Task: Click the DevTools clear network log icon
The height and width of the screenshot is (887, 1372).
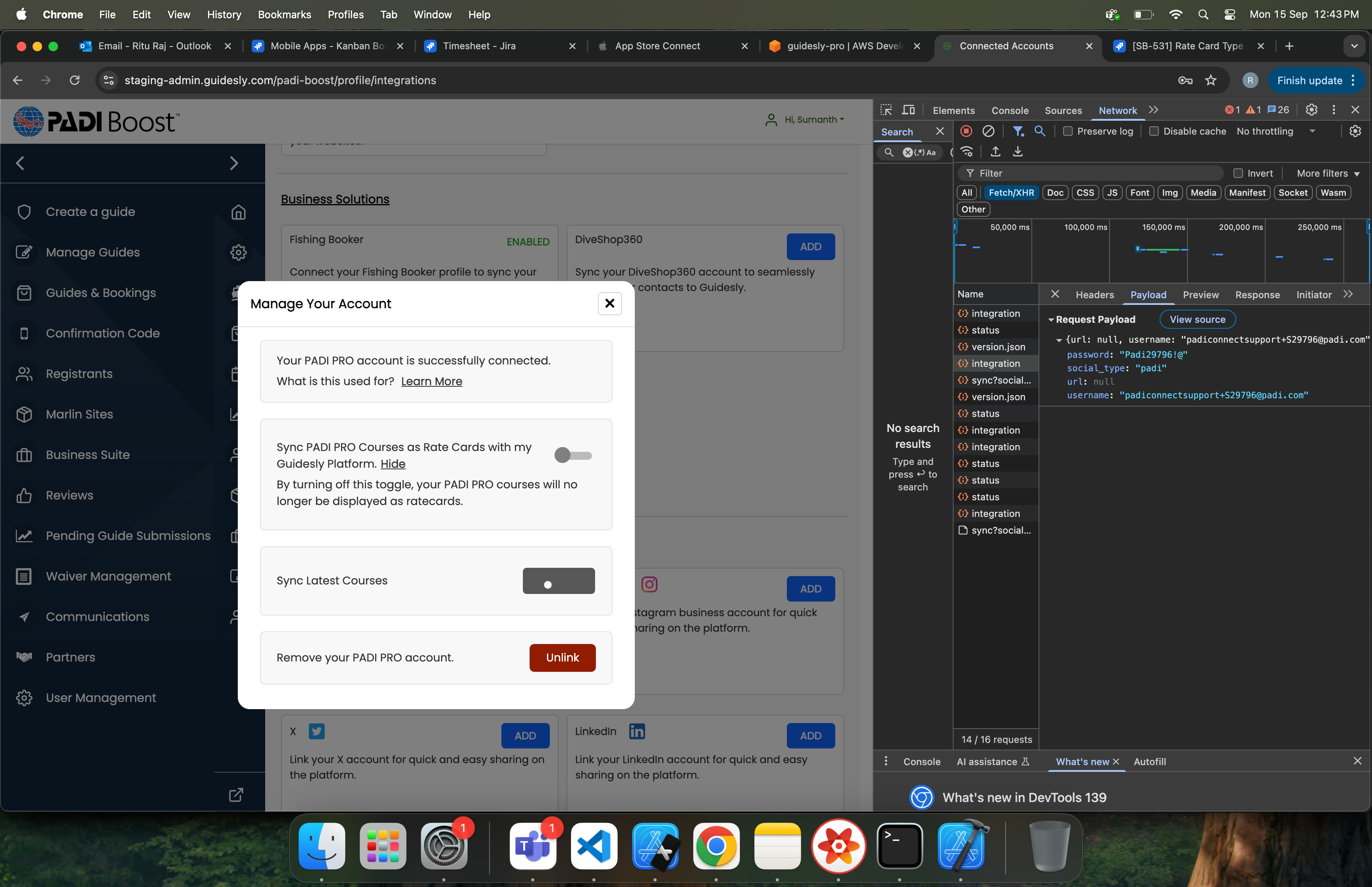Action: pos(988,131)
